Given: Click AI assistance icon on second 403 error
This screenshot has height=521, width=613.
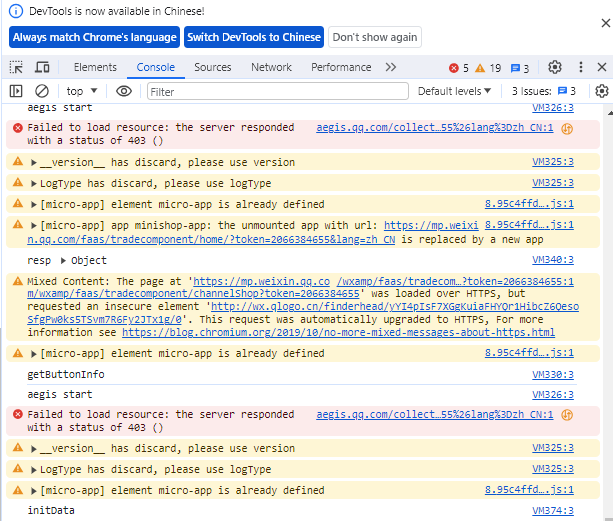Looking at the screenshot, I should (567, 415).
